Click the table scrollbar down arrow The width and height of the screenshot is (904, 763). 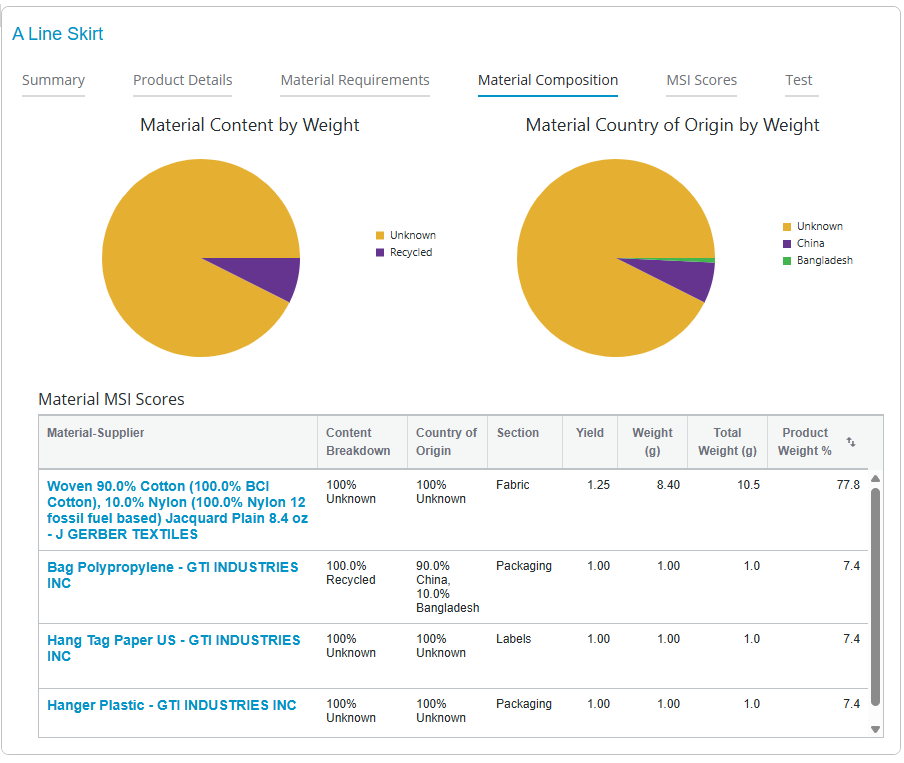click(x=876, y=729)
